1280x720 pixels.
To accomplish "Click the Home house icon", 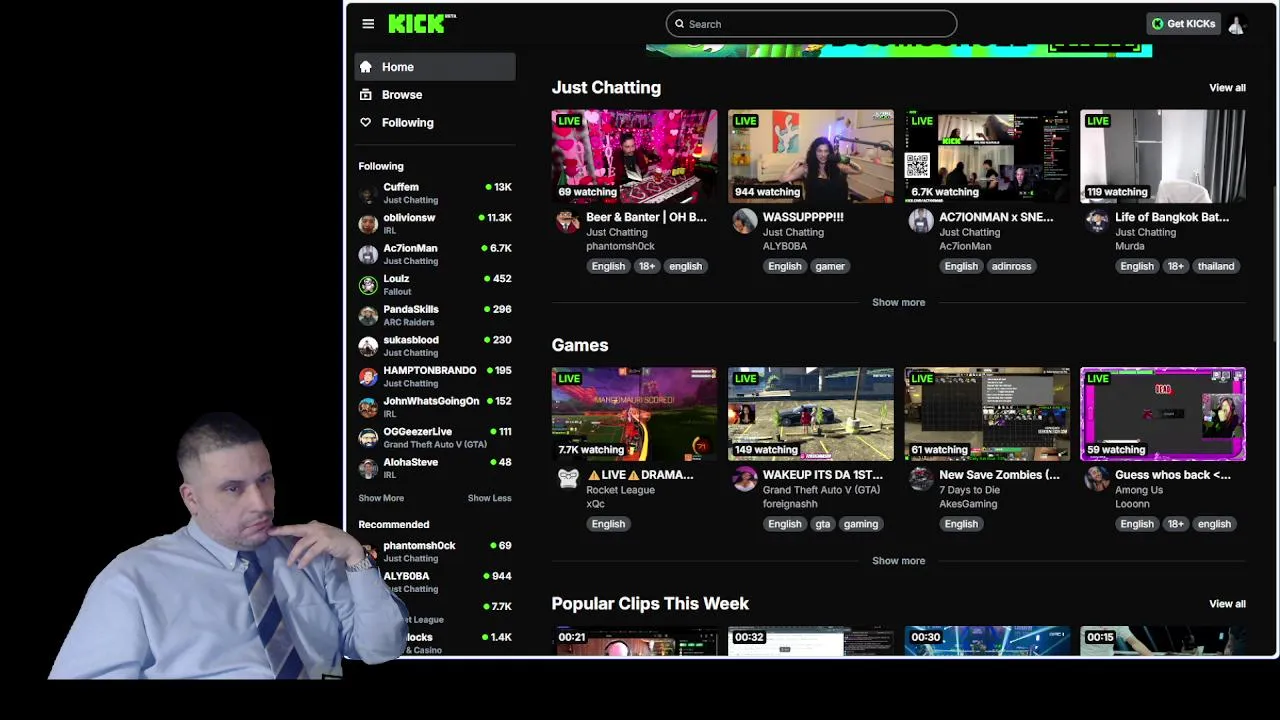I will 366,67.
